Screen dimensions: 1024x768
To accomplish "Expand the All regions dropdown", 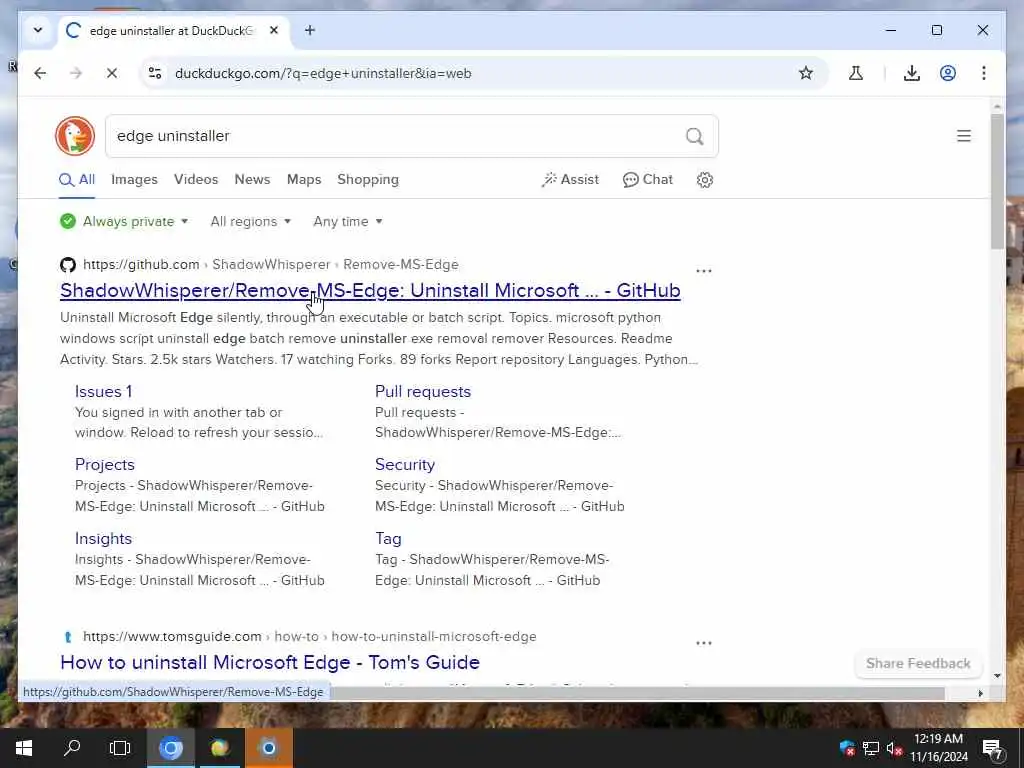I will (x=251, y=221).
